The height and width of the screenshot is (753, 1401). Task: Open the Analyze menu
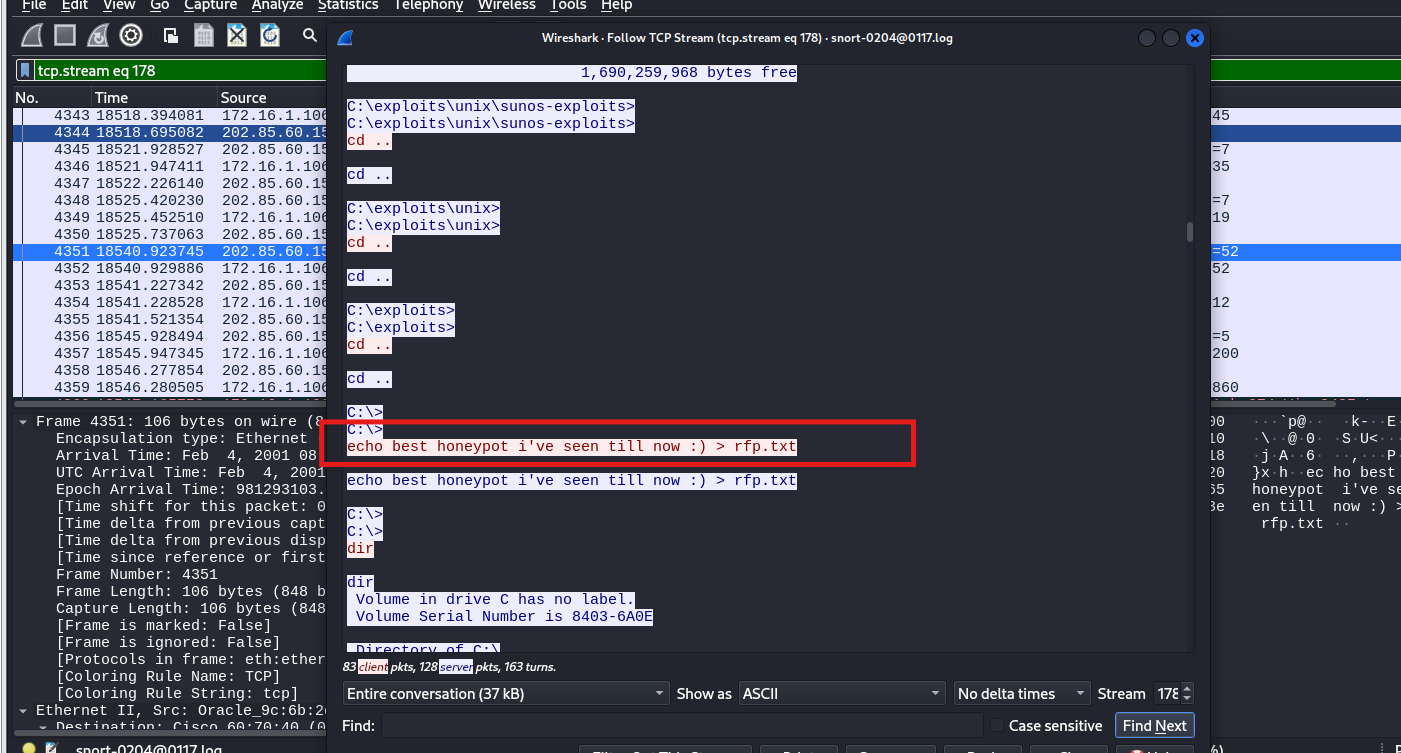(277, 5)
